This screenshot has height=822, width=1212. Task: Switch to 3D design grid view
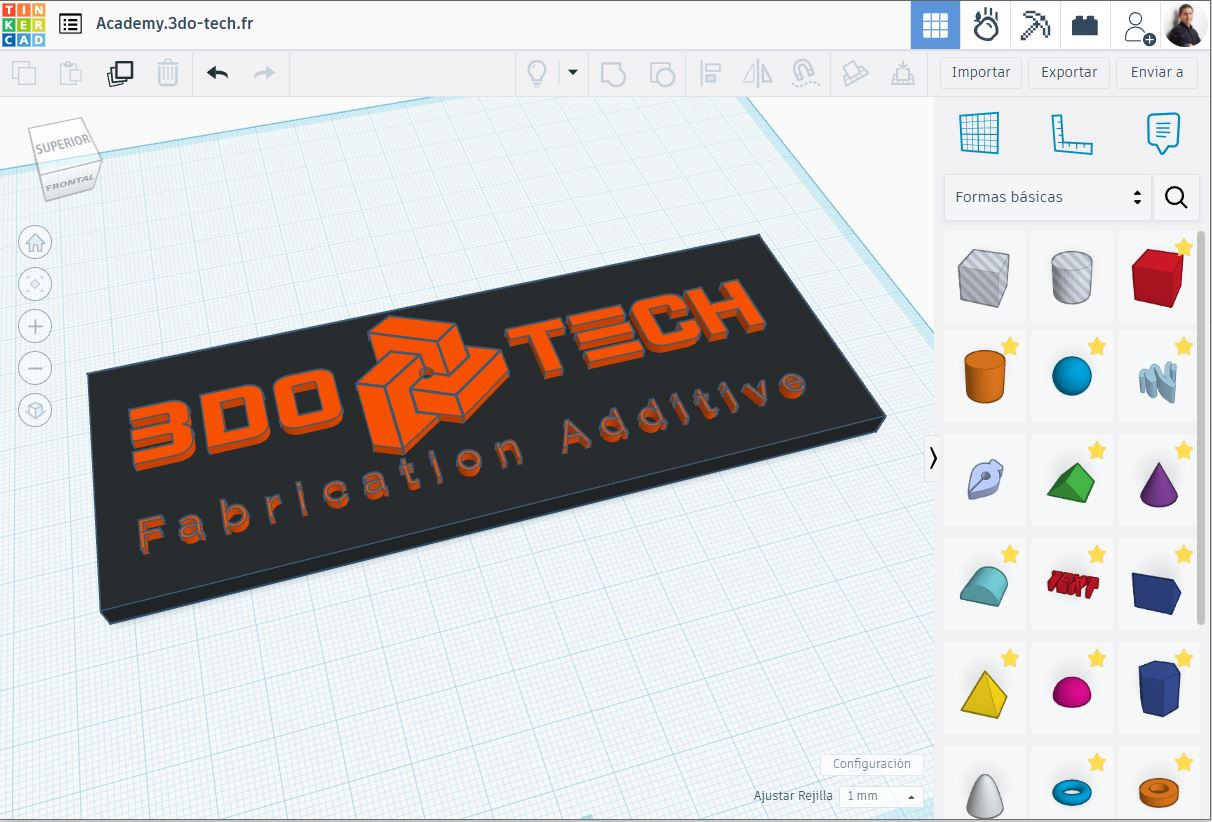pyautogui.click(x=935, y=25)
